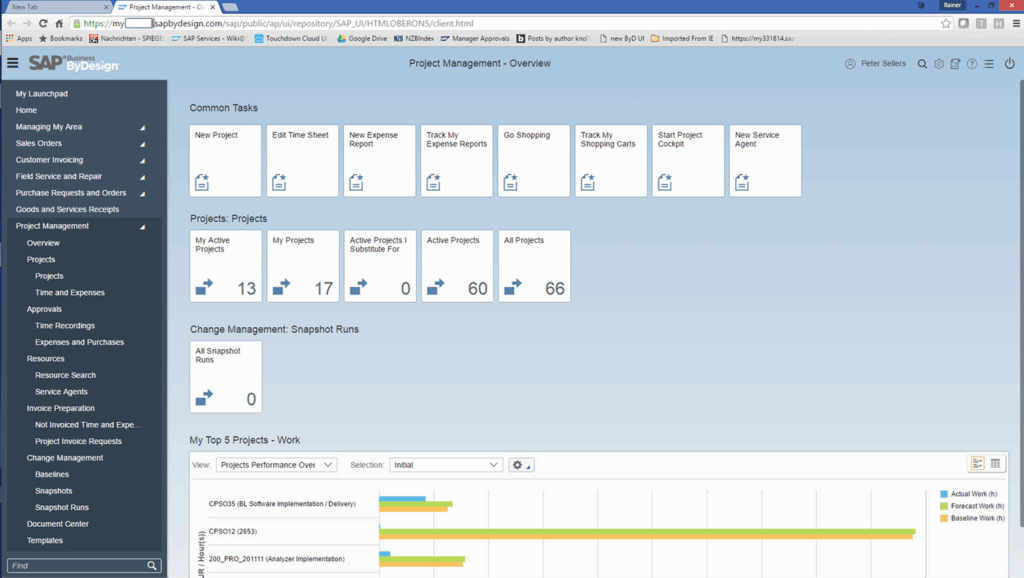Open the help icon in the header

972,63
